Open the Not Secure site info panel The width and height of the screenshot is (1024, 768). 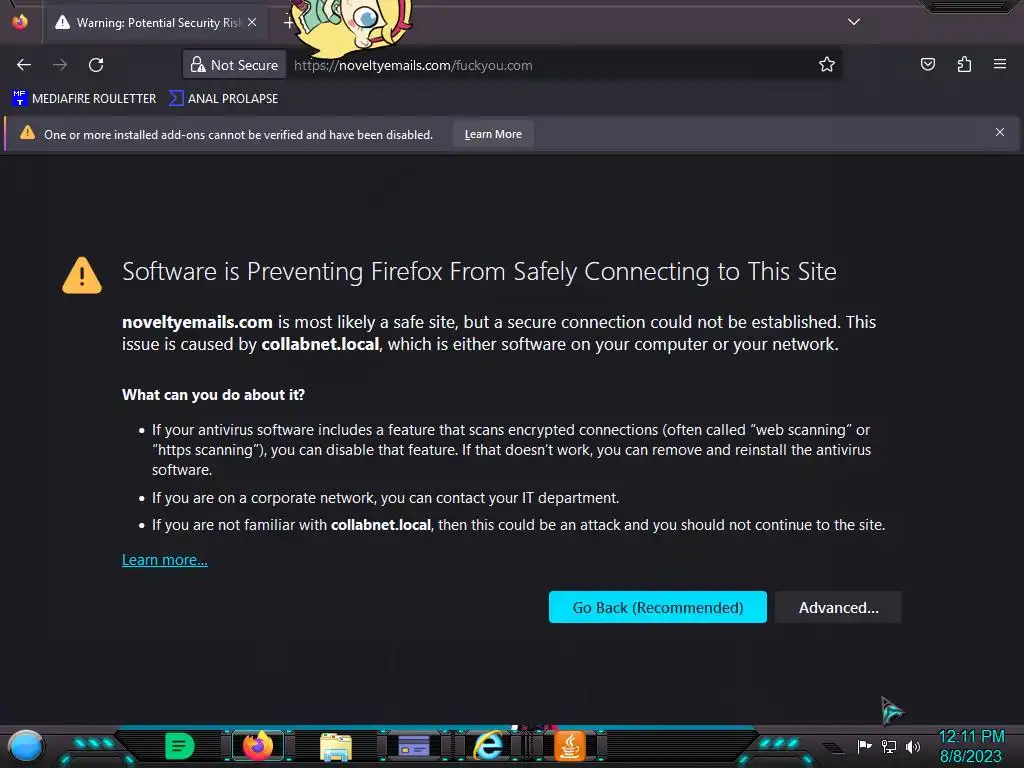tap(234, 65)
